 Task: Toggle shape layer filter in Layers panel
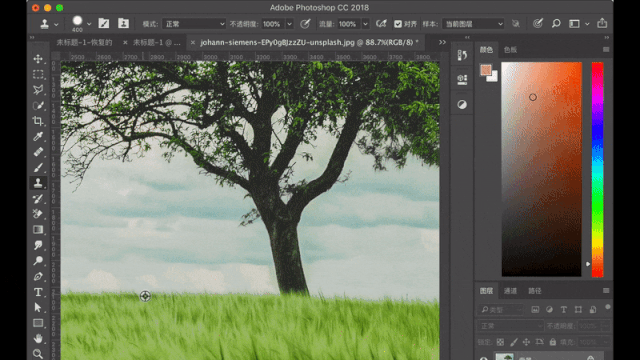click(578, 310)
